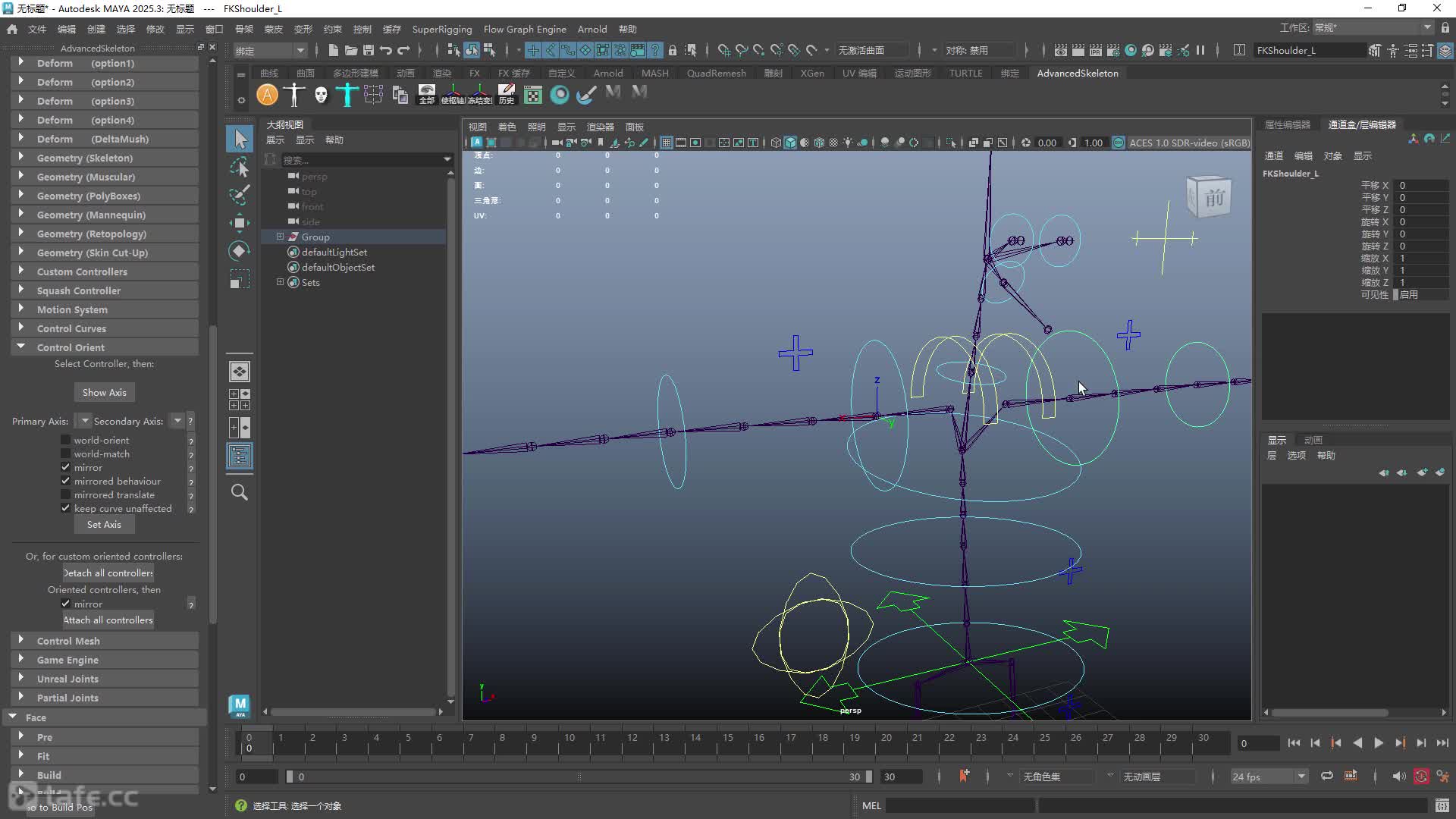Click the undo arrow in toolbar
Screen dimensions: 1456x819
coord(386,50)
